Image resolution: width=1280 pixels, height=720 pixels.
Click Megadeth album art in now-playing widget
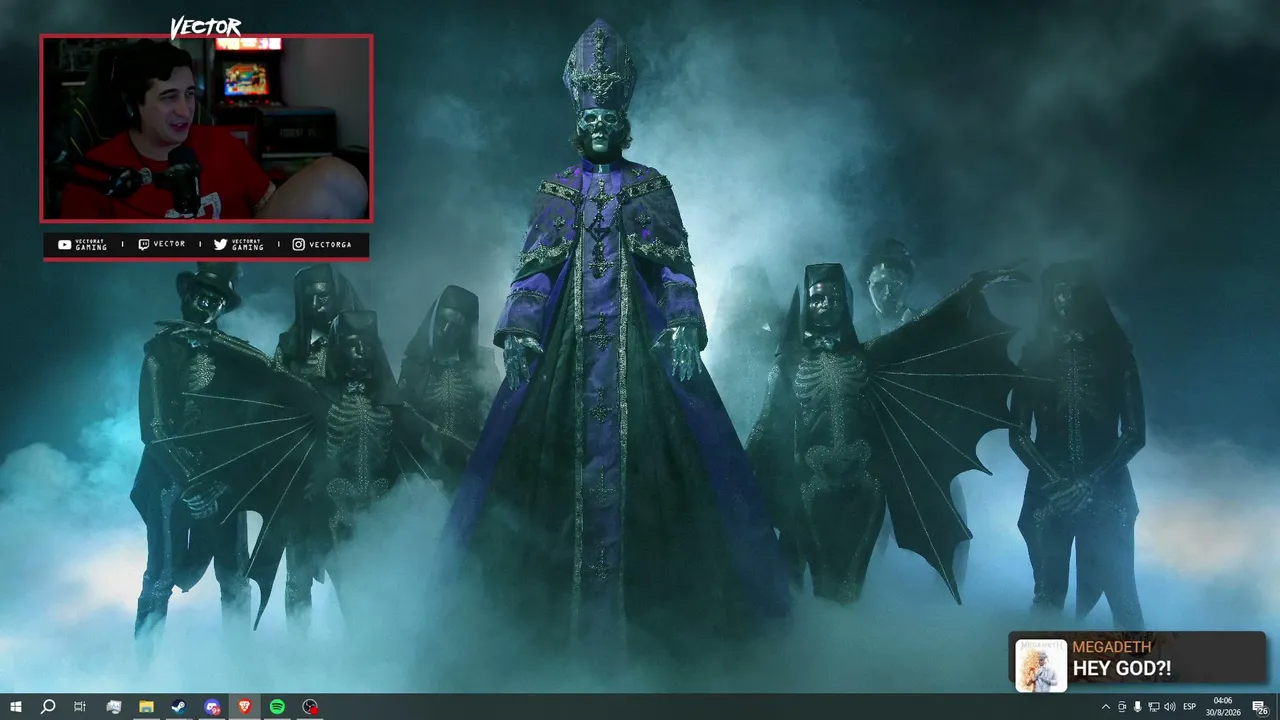(x=1041, y=665)
